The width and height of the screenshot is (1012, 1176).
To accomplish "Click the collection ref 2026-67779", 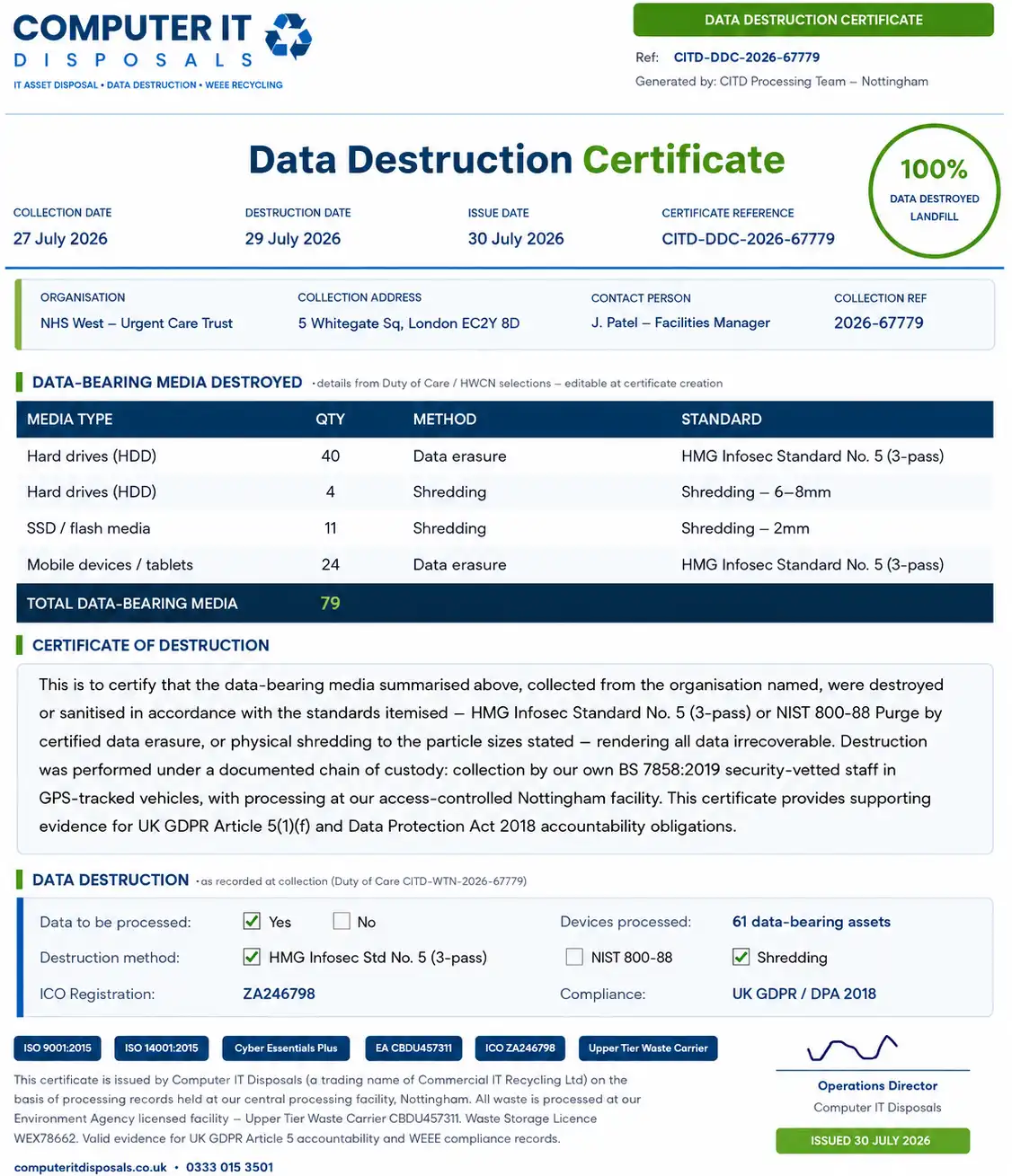I will (x=879, y=323).
